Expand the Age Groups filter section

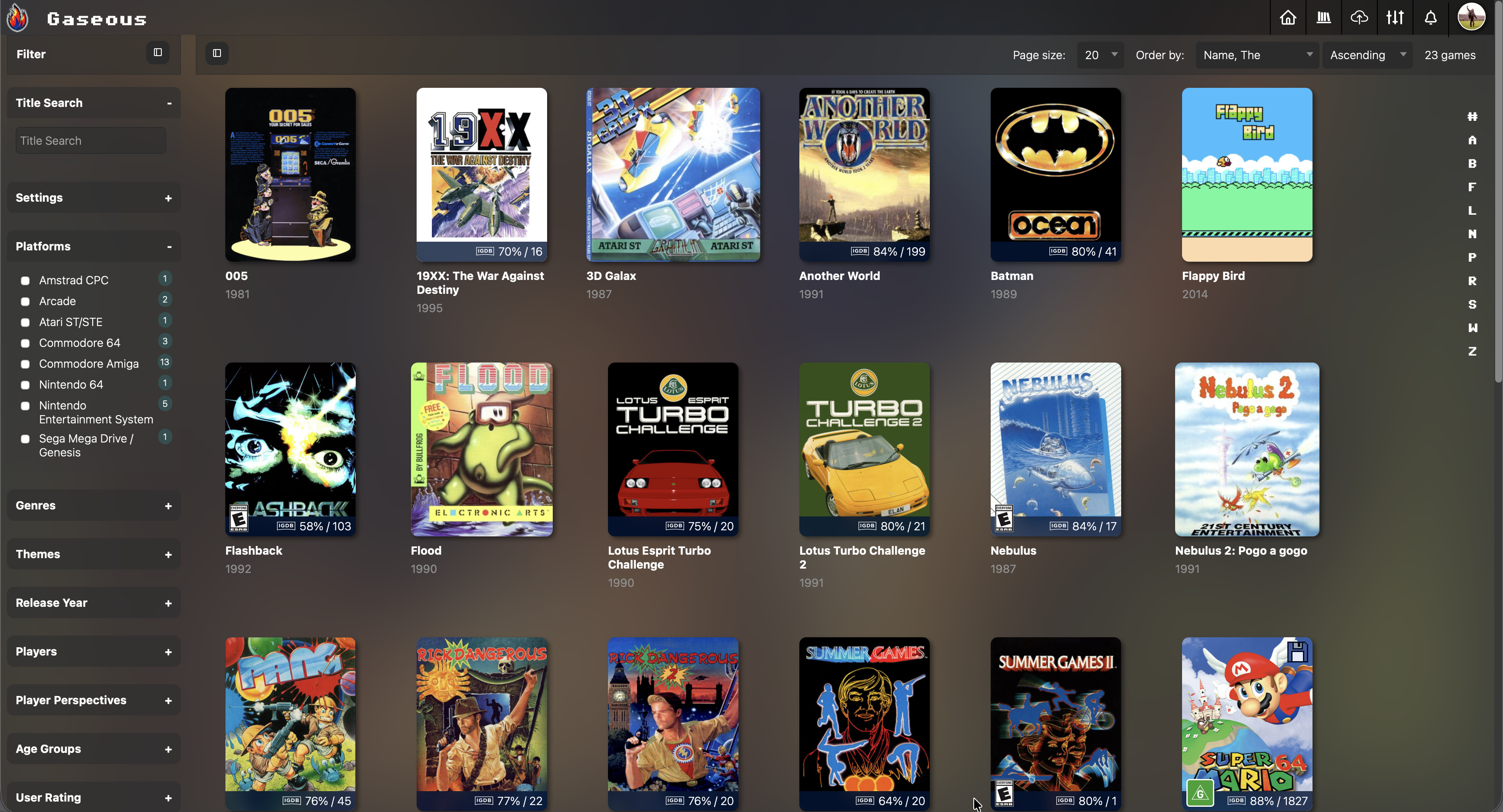(x=168, y=749)
